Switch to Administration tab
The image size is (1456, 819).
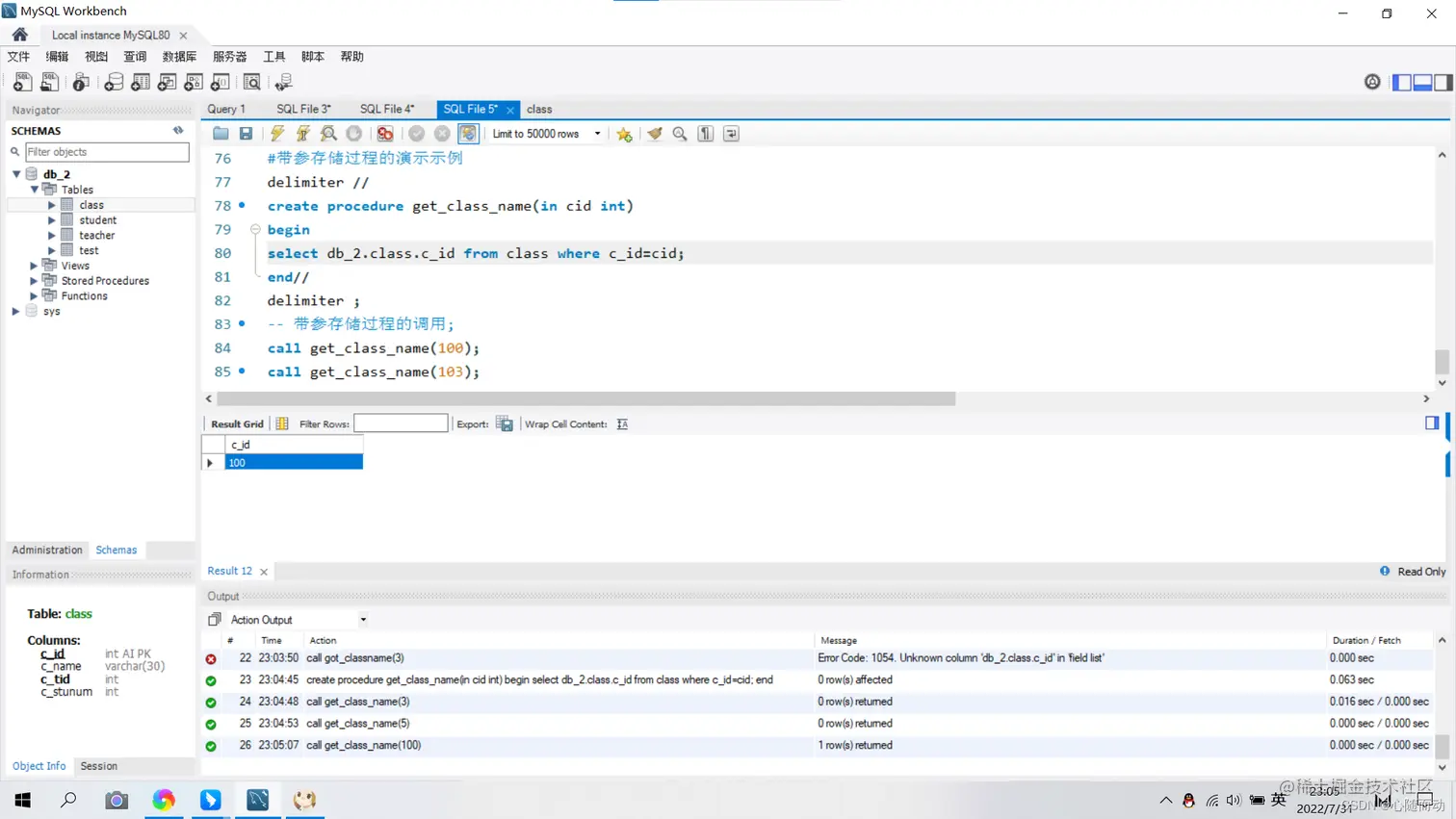coord(47,550)
